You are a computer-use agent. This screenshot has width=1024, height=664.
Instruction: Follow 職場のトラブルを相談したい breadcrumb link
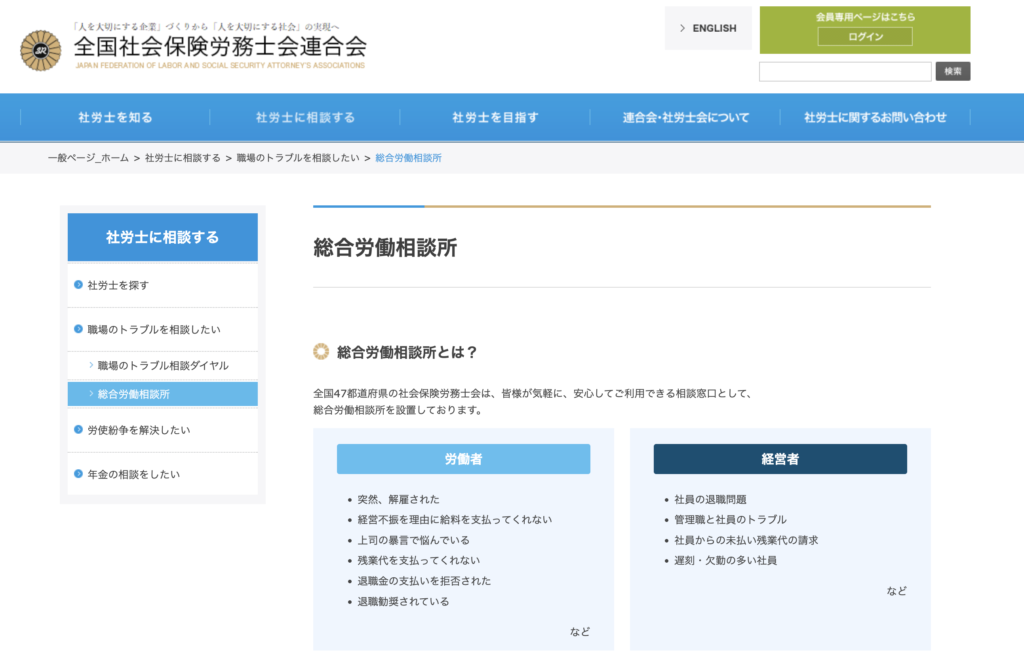tap(297, 159)
